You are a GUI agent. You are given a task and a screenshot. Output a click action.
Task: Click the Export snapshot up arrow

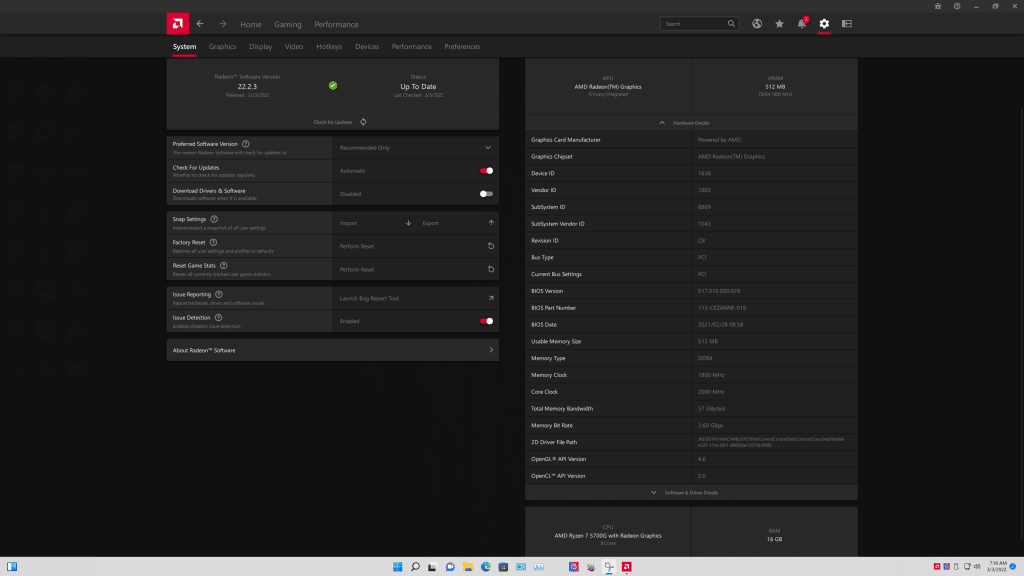(x=491, y=223)
